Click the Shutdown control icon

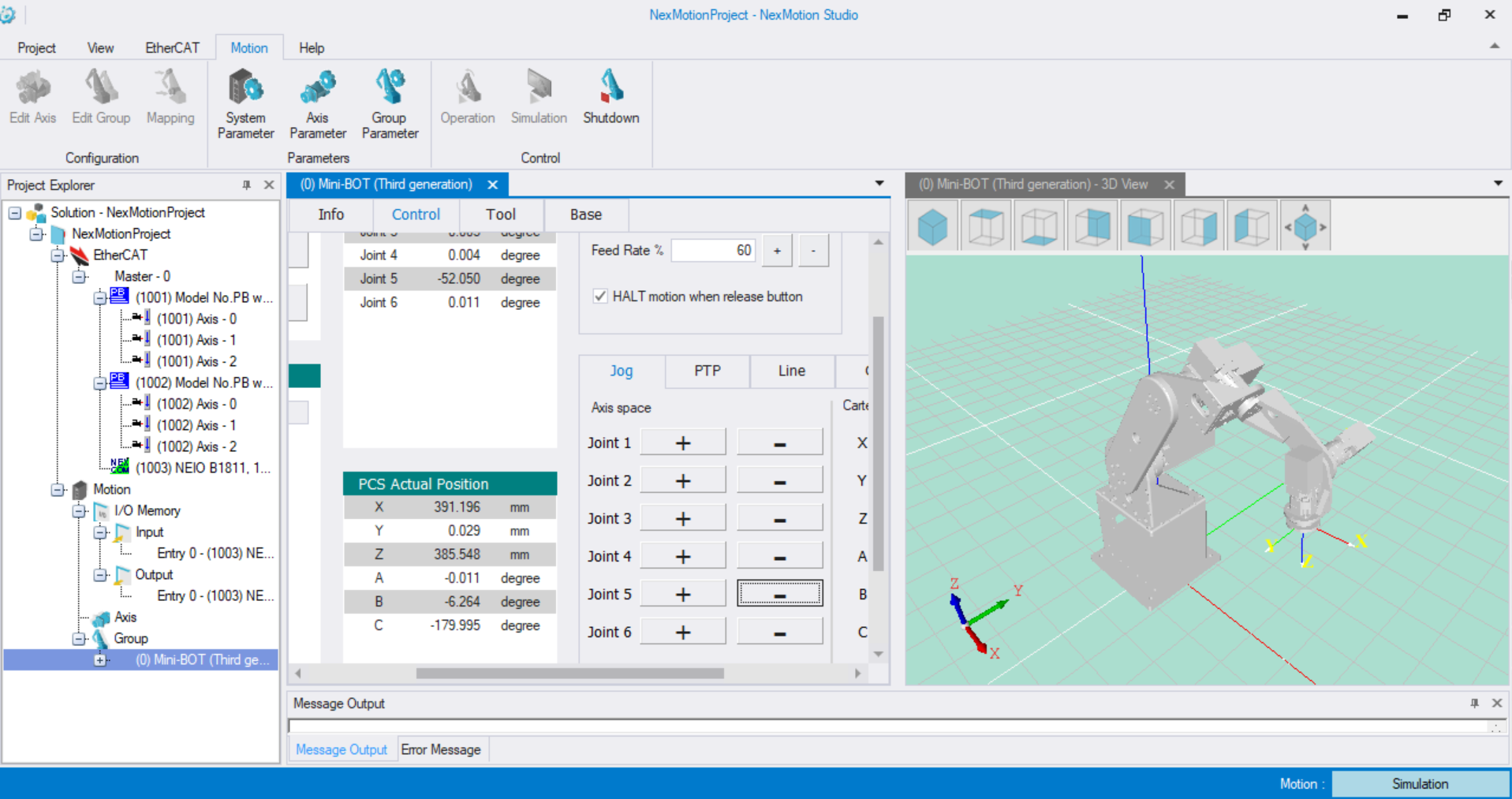[x=611, y=96]
